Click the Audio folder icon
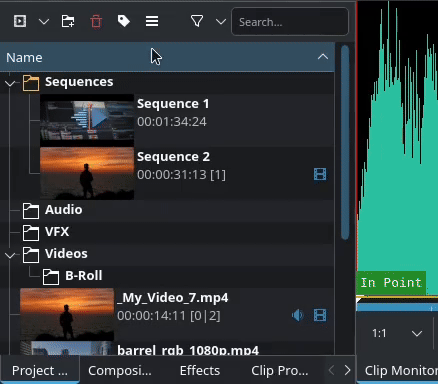This screenshot has width=438, height=384. tap(31, 211)
